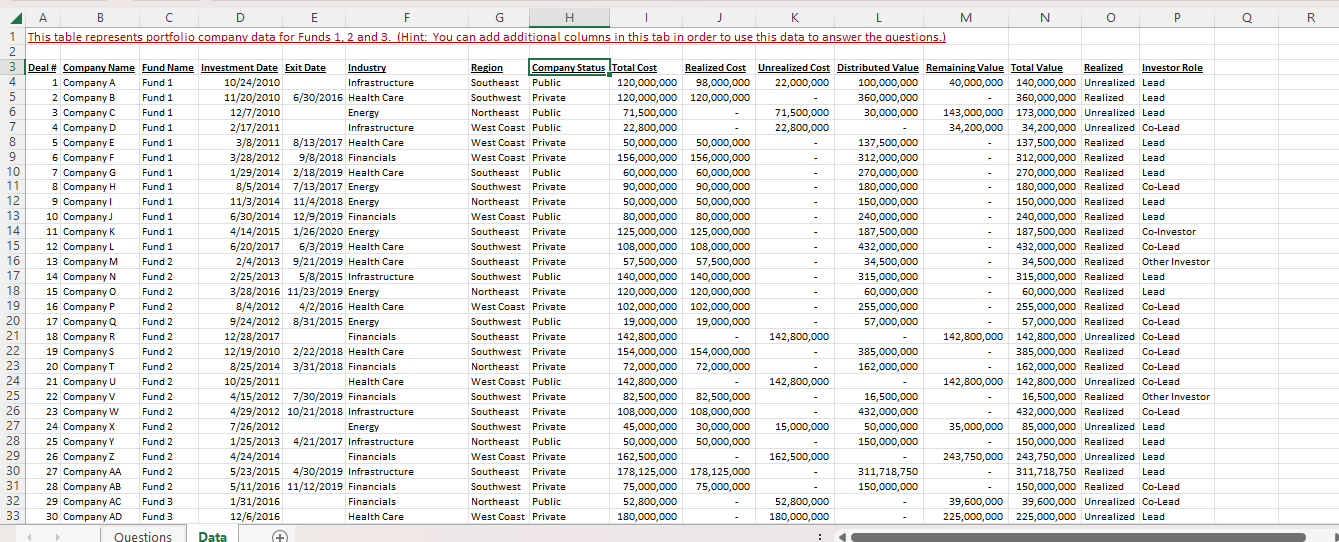Viewport: 1339px width, 542px height.
Task: Select Company V's Distributed Value 16,500,000
Action: (x=878, y=396)
